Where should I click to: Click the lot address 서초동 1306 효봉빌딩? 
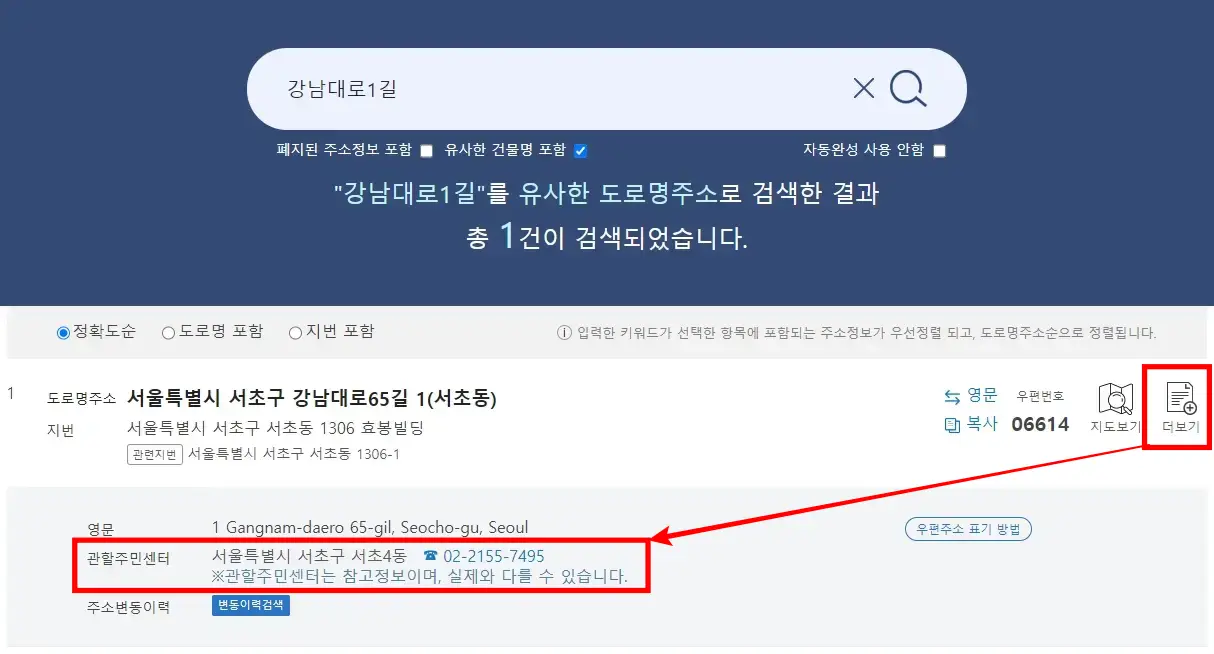(x=275, y=428)
